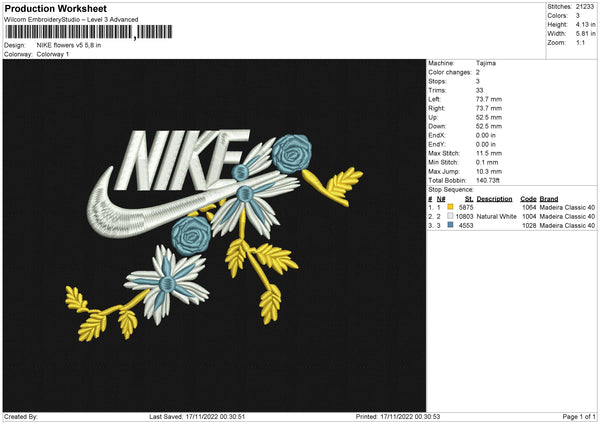Select stitch count 4553 in row 3

[x=466, y=225]
